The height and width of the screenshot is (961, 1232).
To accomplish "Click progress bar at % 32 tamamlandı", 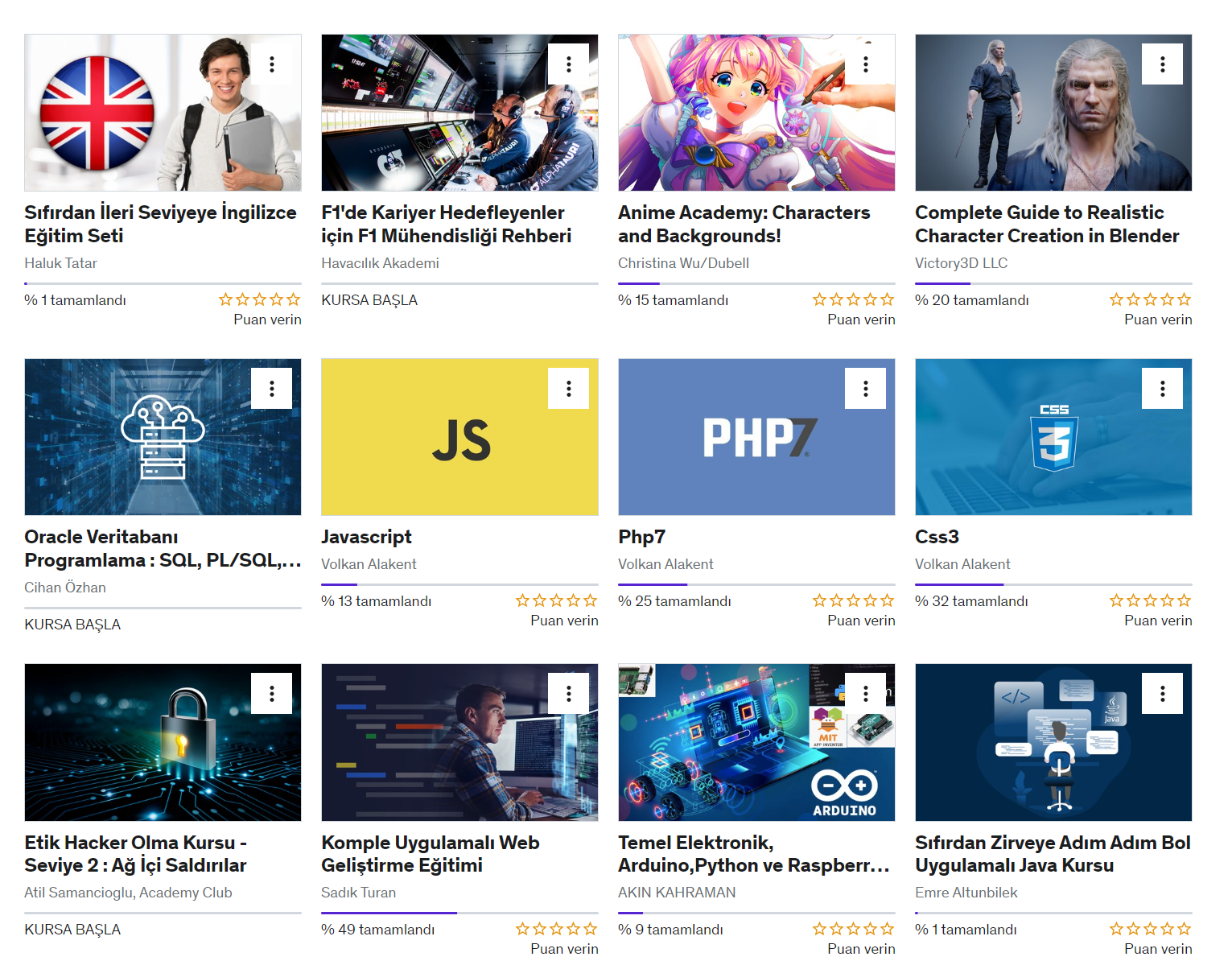I will pyautogui.click(x=1053, y=584).
